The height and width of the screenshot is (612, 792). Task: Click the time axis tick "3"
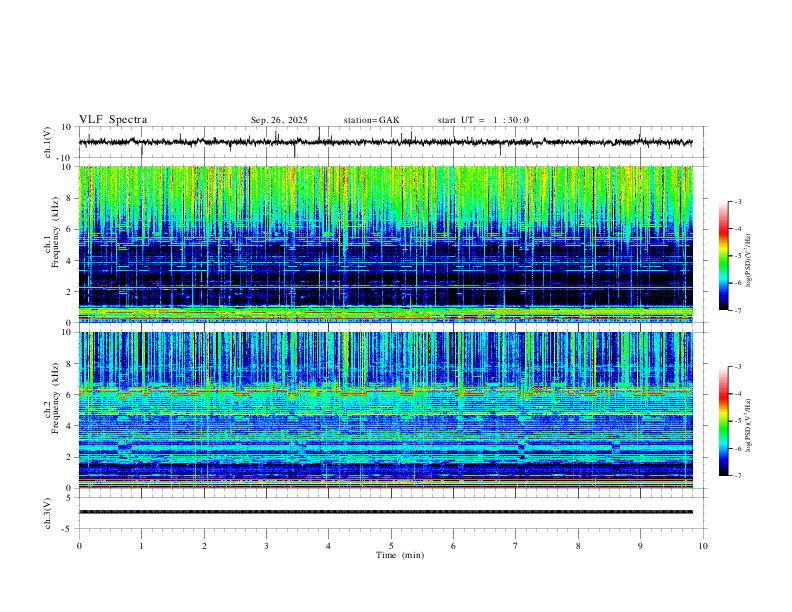point(266,546)
